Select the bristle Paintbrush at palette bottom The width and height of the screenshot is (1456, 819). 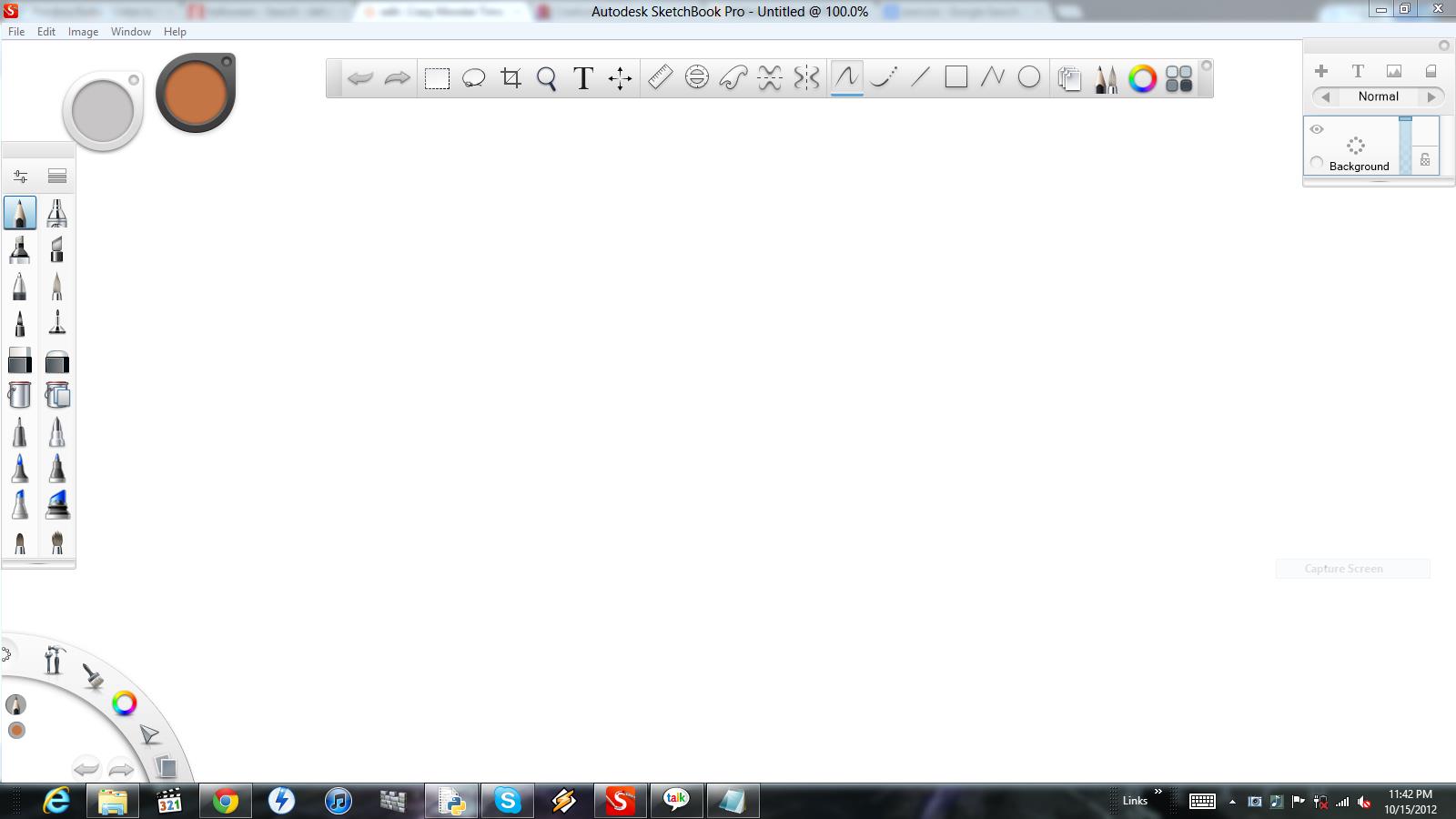[56, 542]
